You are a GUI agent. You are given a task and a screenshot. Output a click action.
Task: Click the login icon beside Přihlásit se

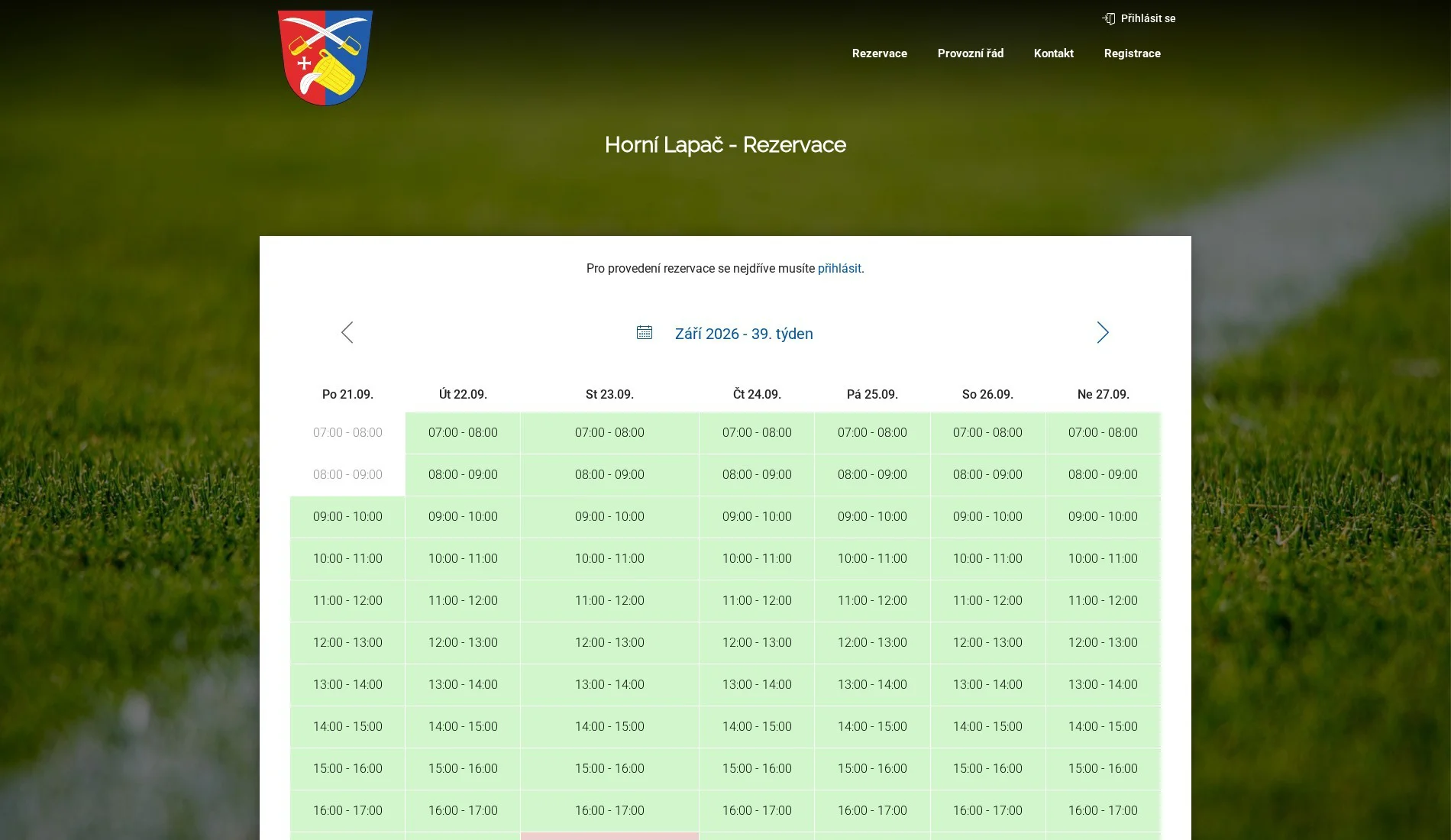[1109, 18]
